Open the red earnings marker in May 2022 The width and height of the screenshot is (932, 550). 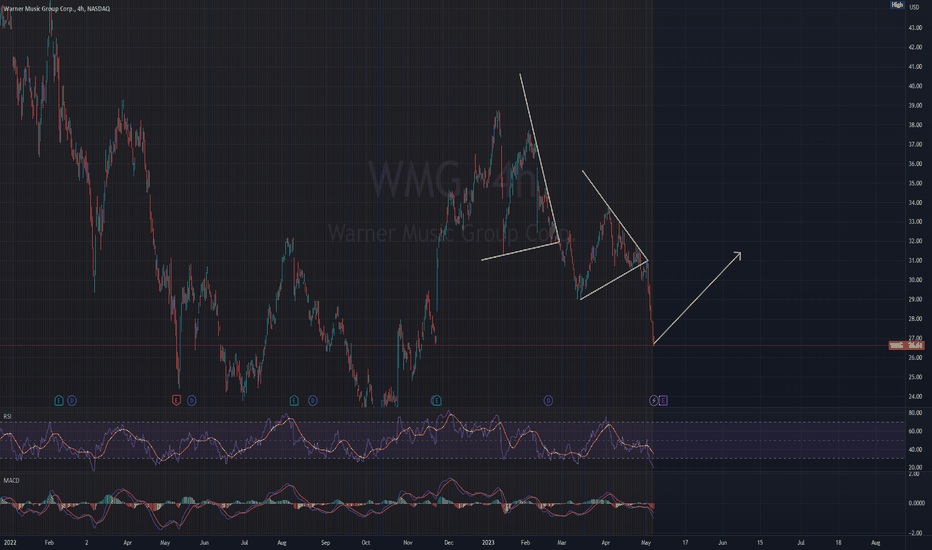pos(176,401)
